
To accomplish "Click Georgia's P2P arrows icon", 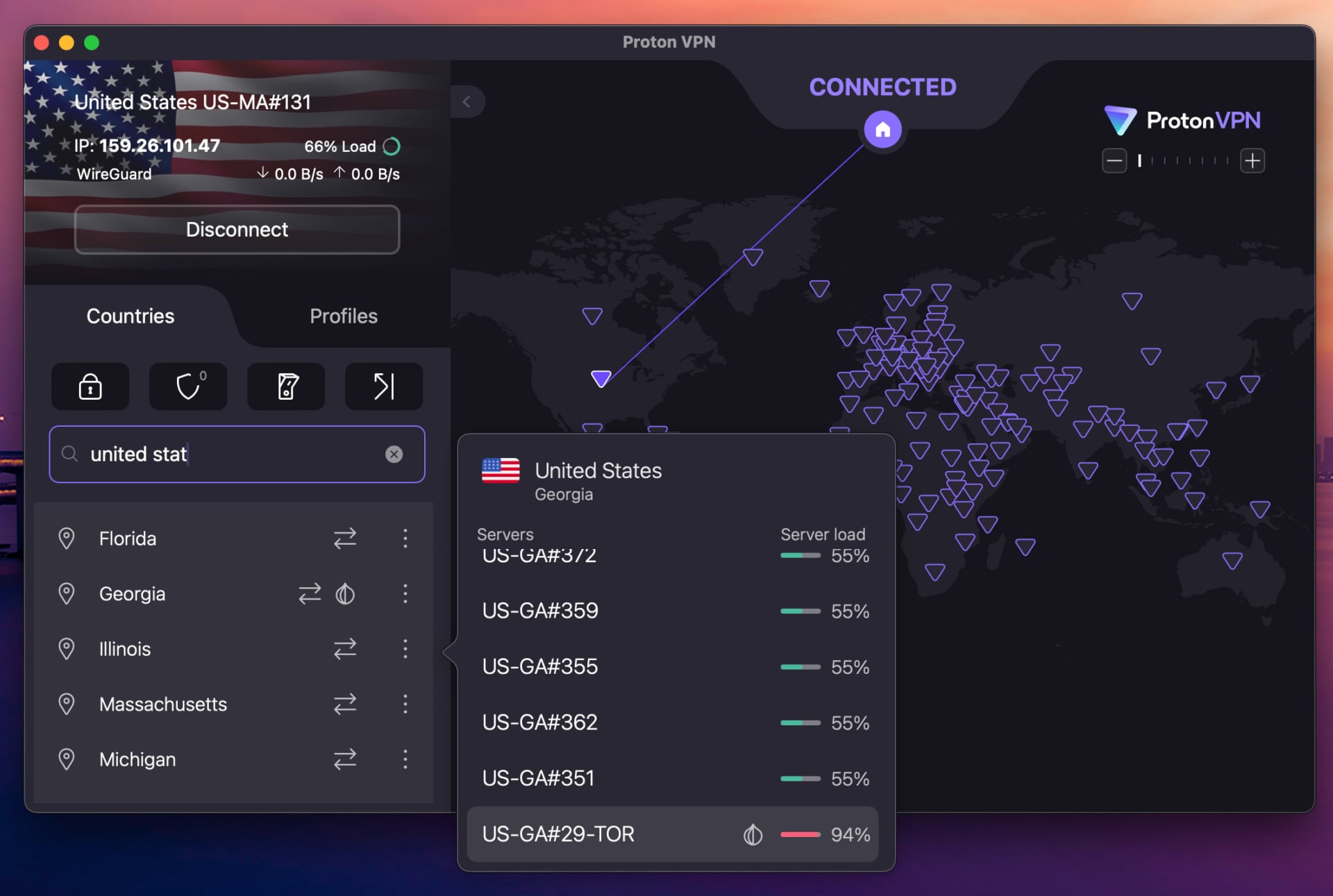I will pos(310,593).
